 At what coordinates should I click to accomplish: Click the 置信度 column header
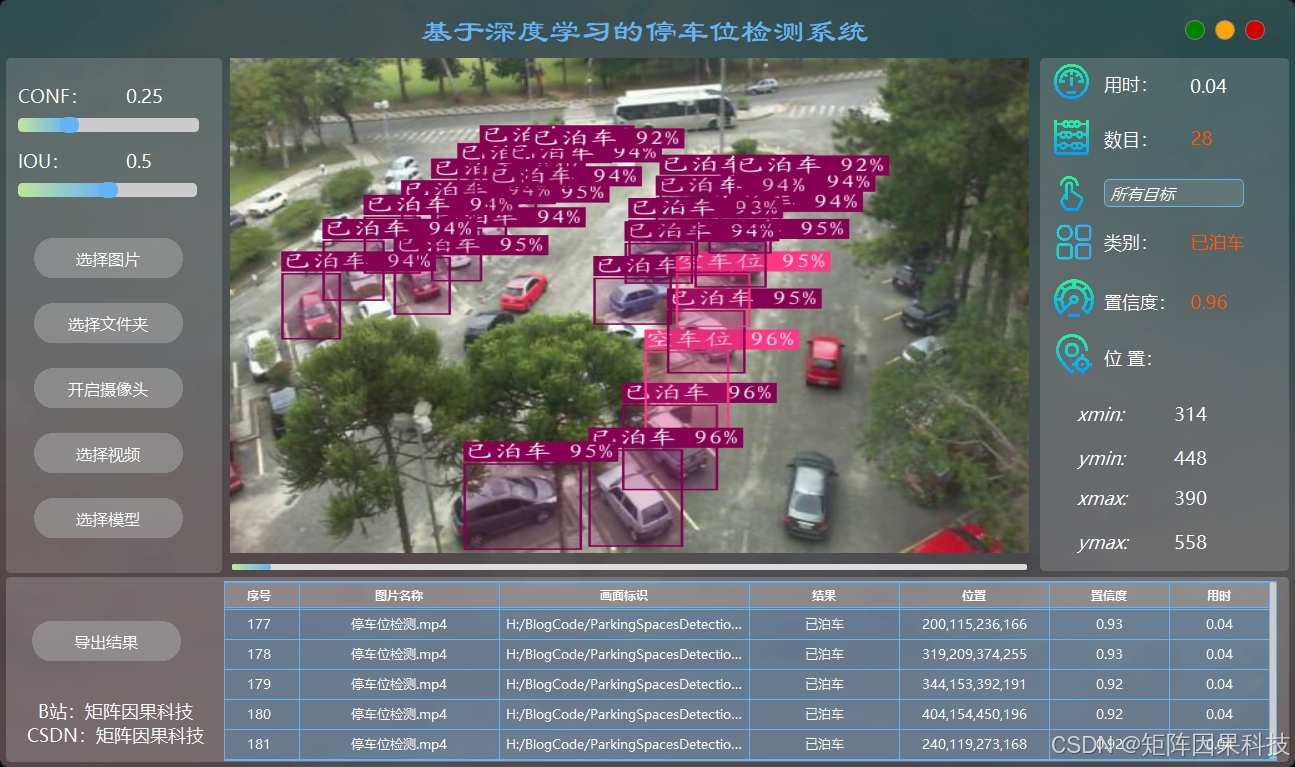[1109, 595]
